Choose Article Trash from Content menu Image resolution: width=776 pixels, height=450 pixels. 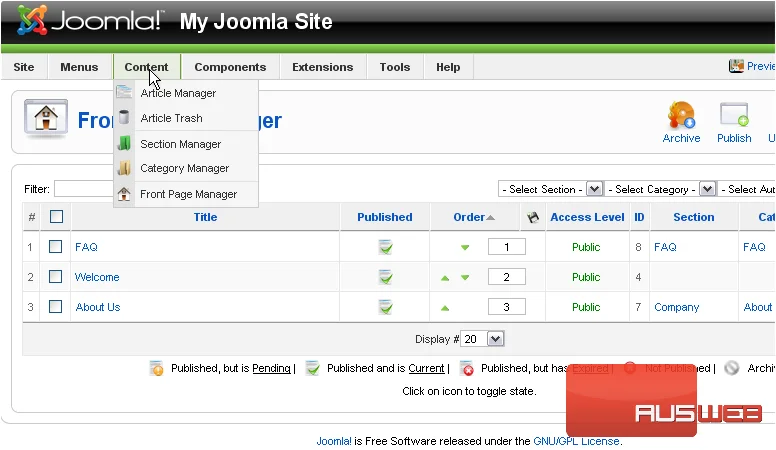(x=186, y=118)
